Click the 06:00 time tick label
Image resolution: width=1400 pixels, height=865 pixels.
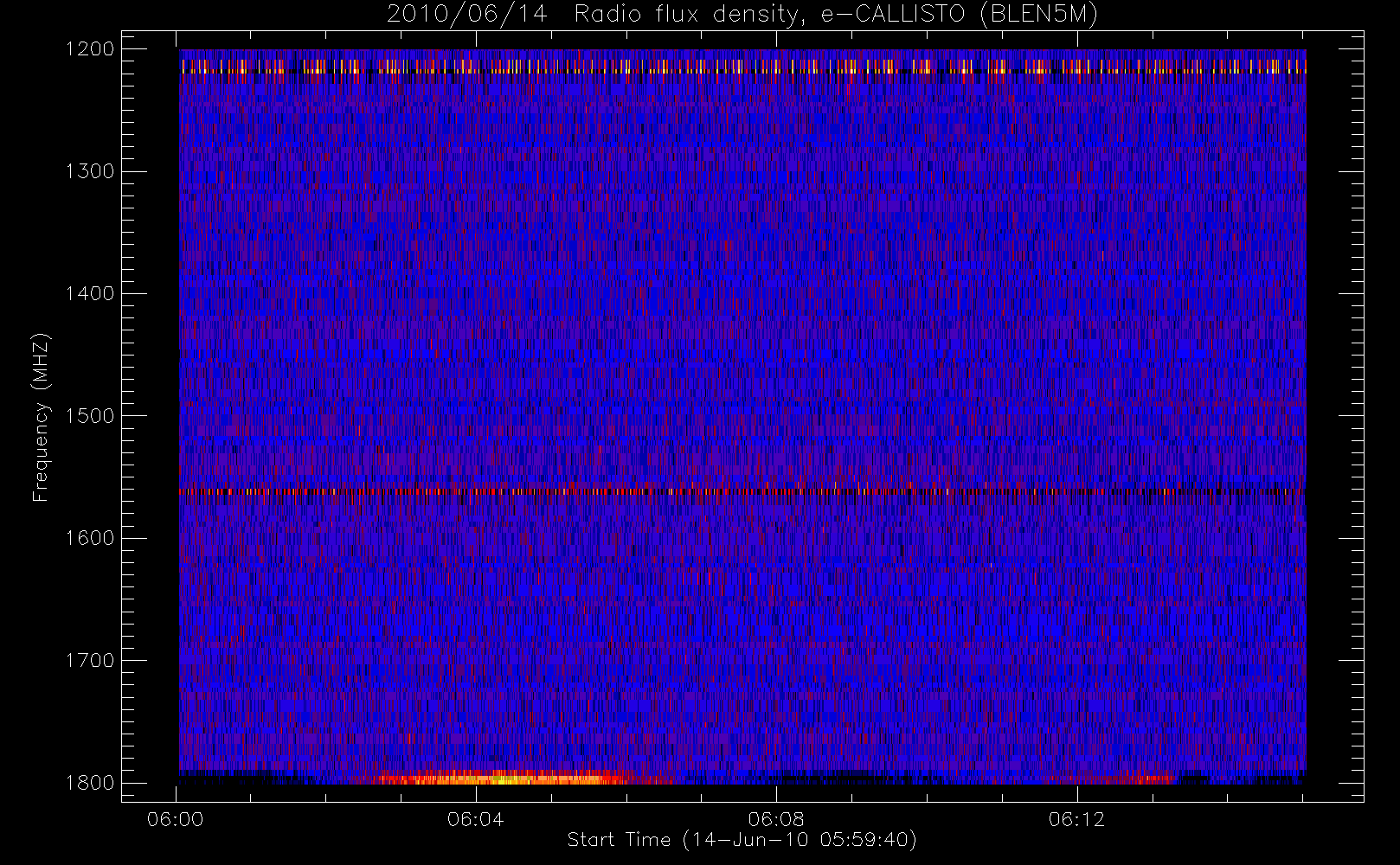176,819
